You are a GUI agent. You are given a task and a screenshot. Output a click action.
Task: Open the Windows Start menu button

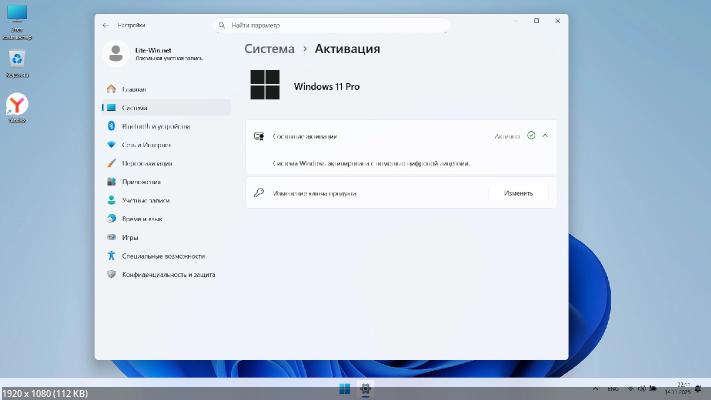click(x=344, y=388)
